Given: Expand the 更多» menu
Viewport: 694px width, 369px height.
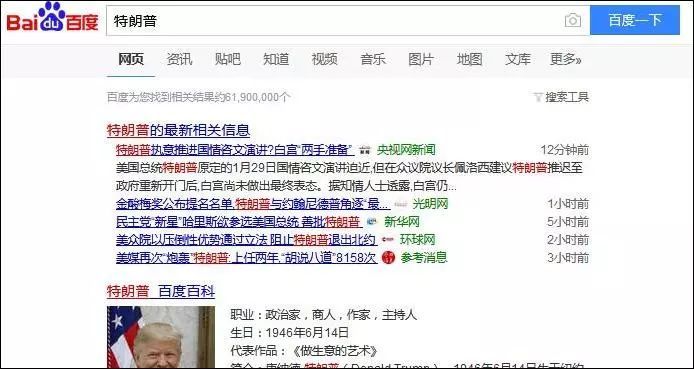Looking at the screenshot, I should tap(566, 59).
